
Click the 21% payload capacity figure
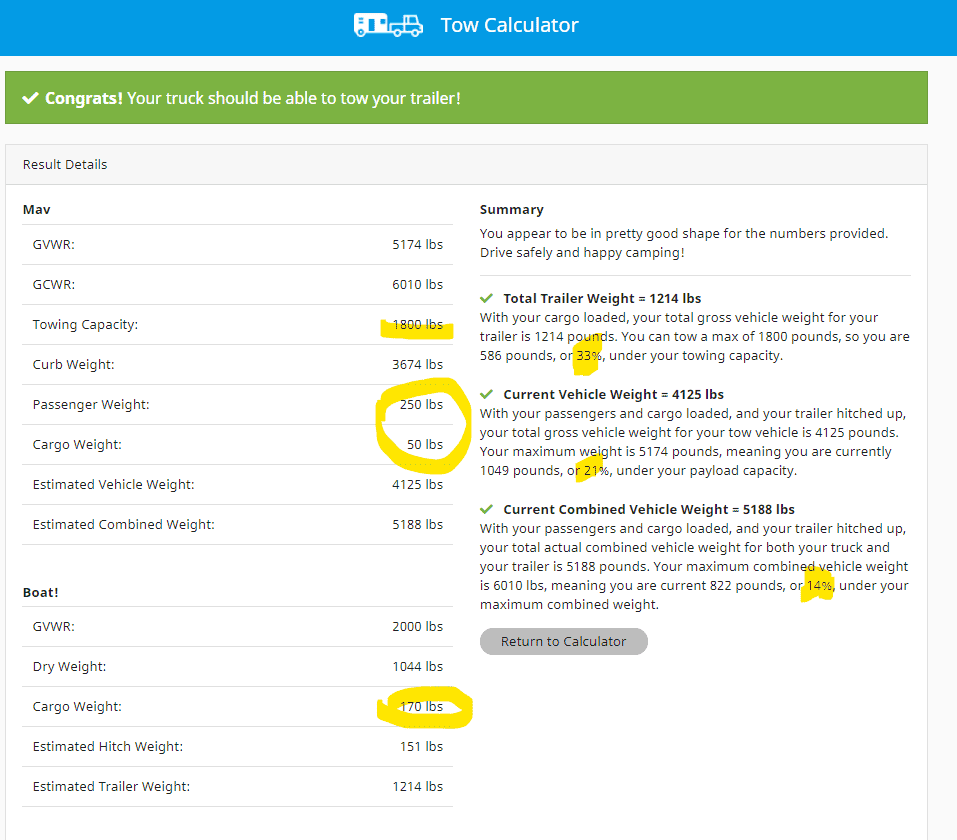click(x=596, y=470)
